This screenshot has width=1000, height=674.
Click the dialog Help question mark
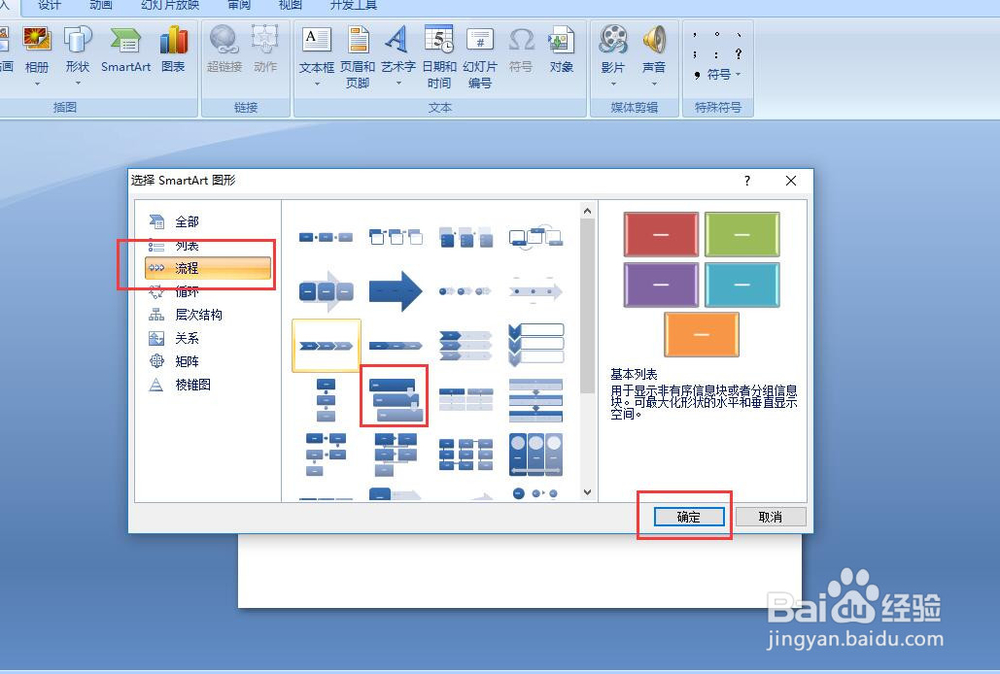click(x=747, y=180)
